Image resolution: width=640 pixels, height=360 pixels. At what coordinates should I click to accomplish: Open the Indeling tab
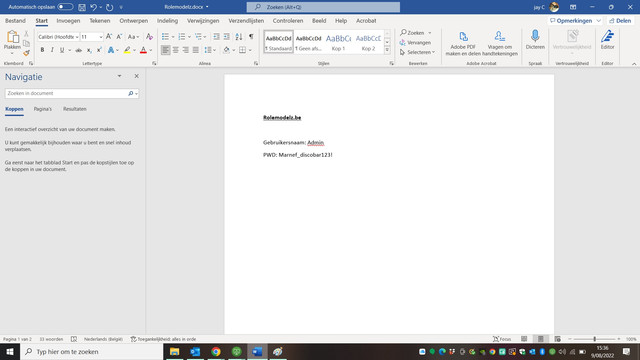pos(167,20)
